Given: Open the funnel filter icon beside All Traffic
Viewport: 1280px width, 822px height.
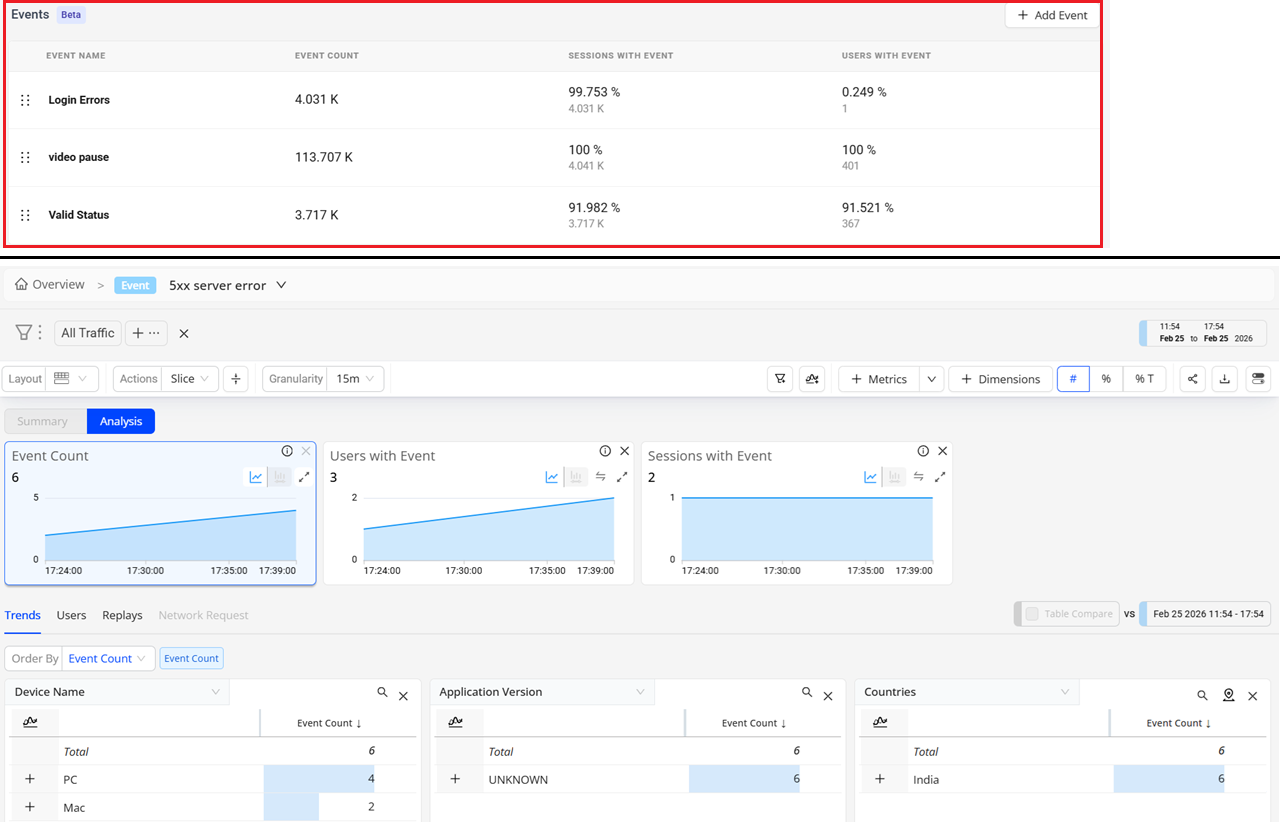Looking at the screenshot, I should click(x=24, y=333).
